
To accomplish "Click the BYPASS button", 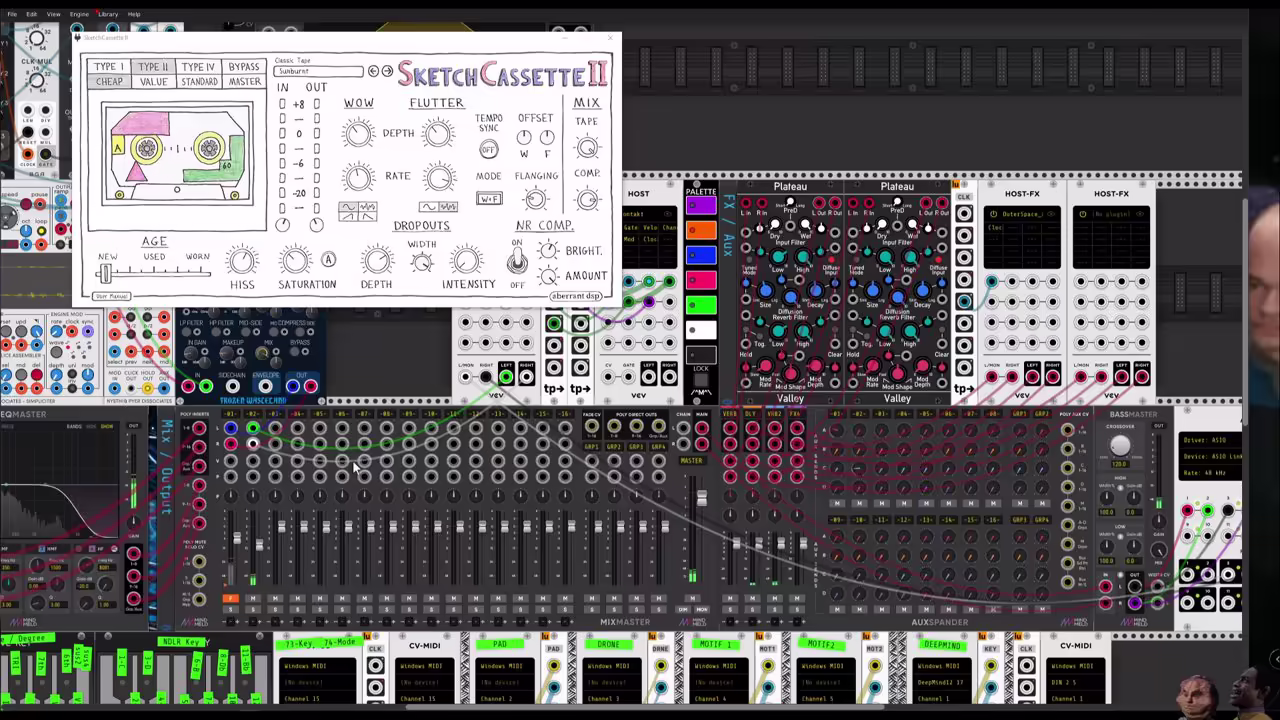I will [x=243, y=67].
